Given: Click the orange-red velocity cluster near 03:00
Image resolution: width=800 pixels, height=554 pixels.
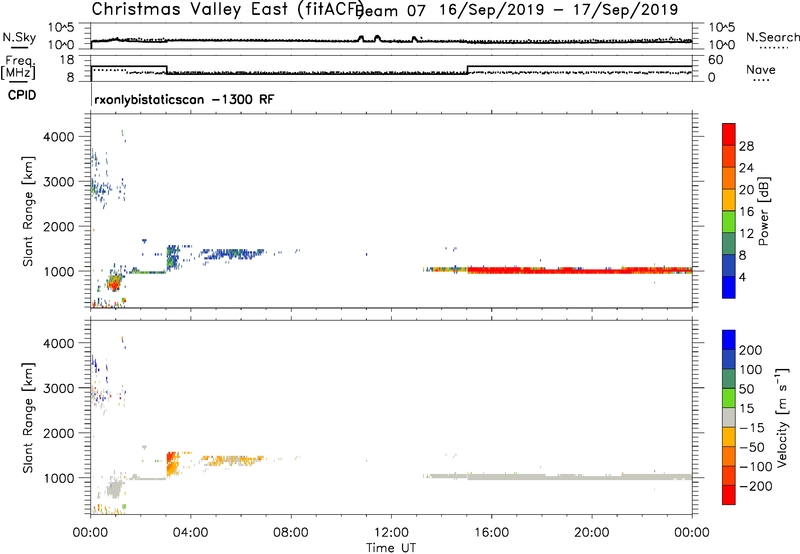Looking at the screenshot, I should (172, 463).
